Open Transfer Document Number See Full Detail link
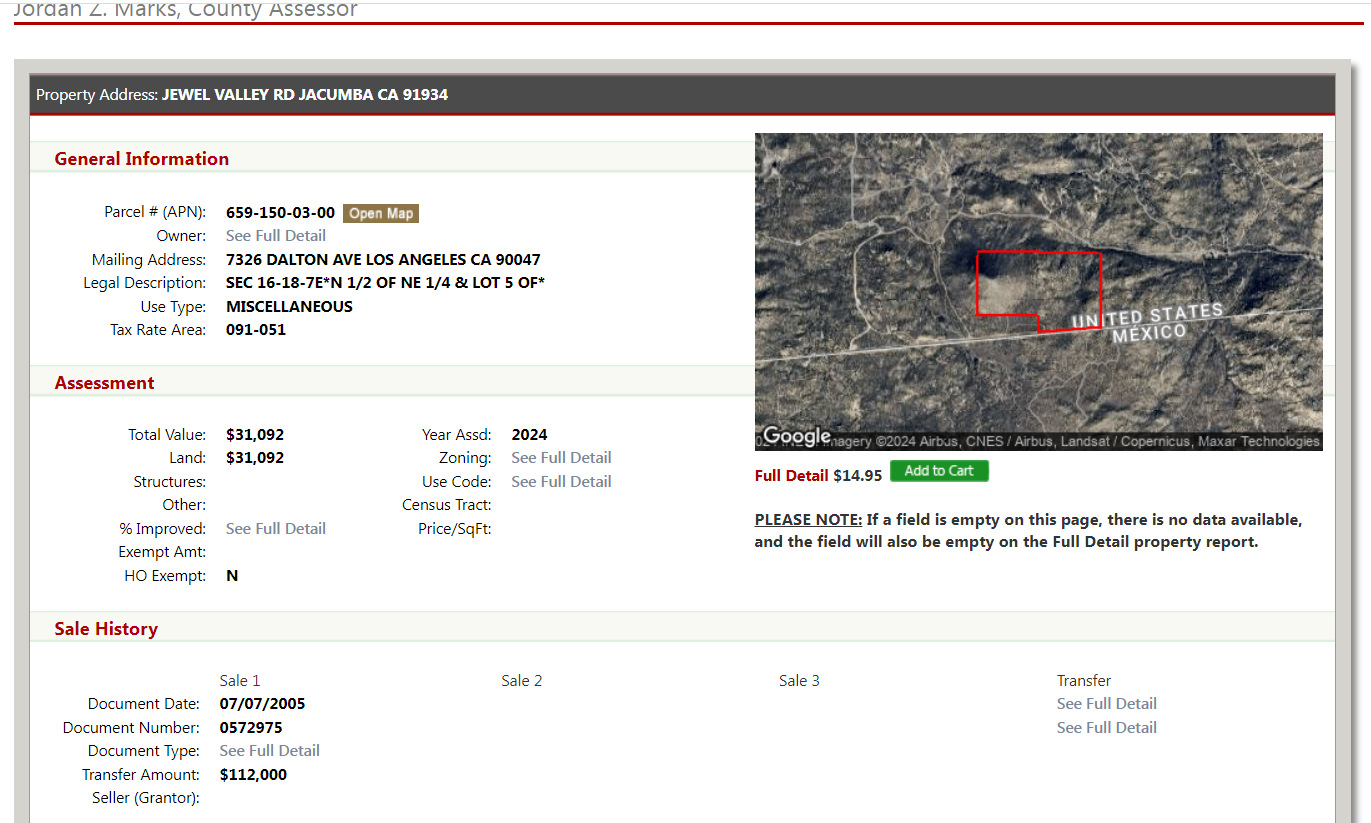1371x823 pixels. point(1107,728)
